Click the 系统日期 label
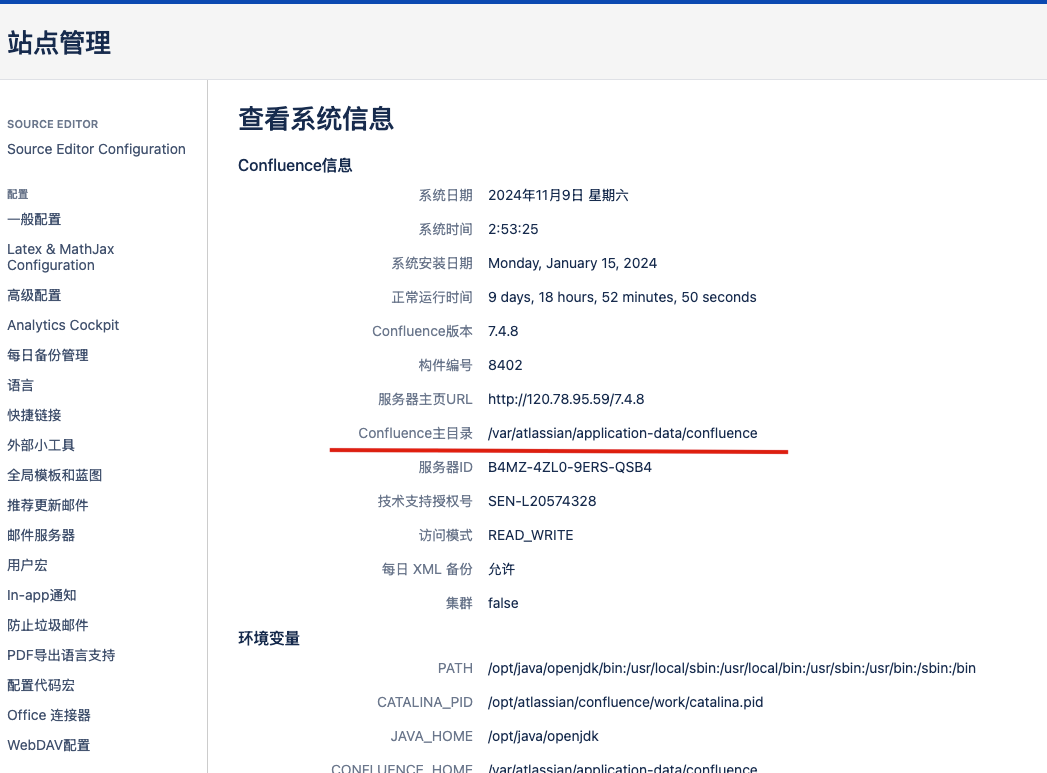 [445, 196]
